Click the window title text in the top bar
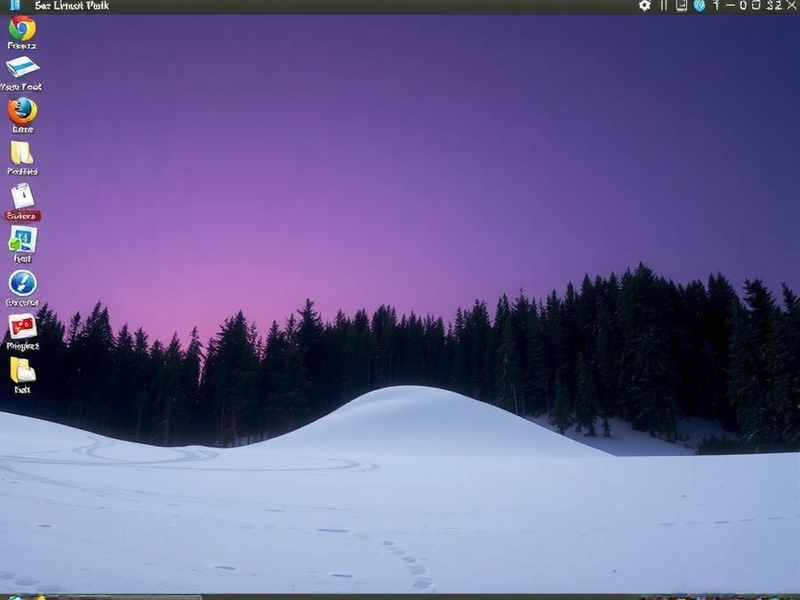This screenshot has height=600, width=800. tap(70, 7)
